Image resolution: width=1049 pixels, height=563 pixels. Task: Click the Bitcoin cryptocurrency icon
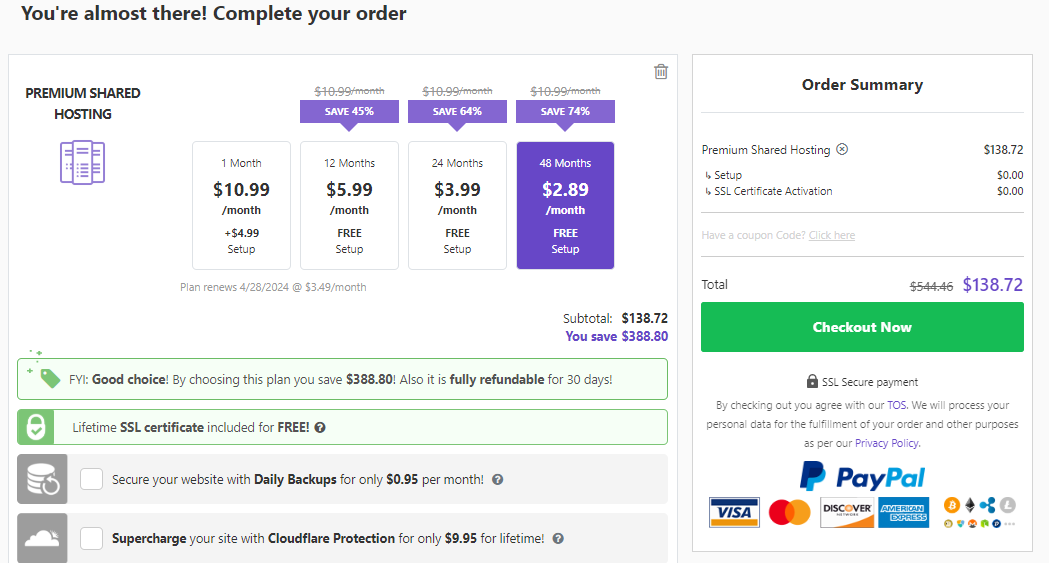(951, 505)
